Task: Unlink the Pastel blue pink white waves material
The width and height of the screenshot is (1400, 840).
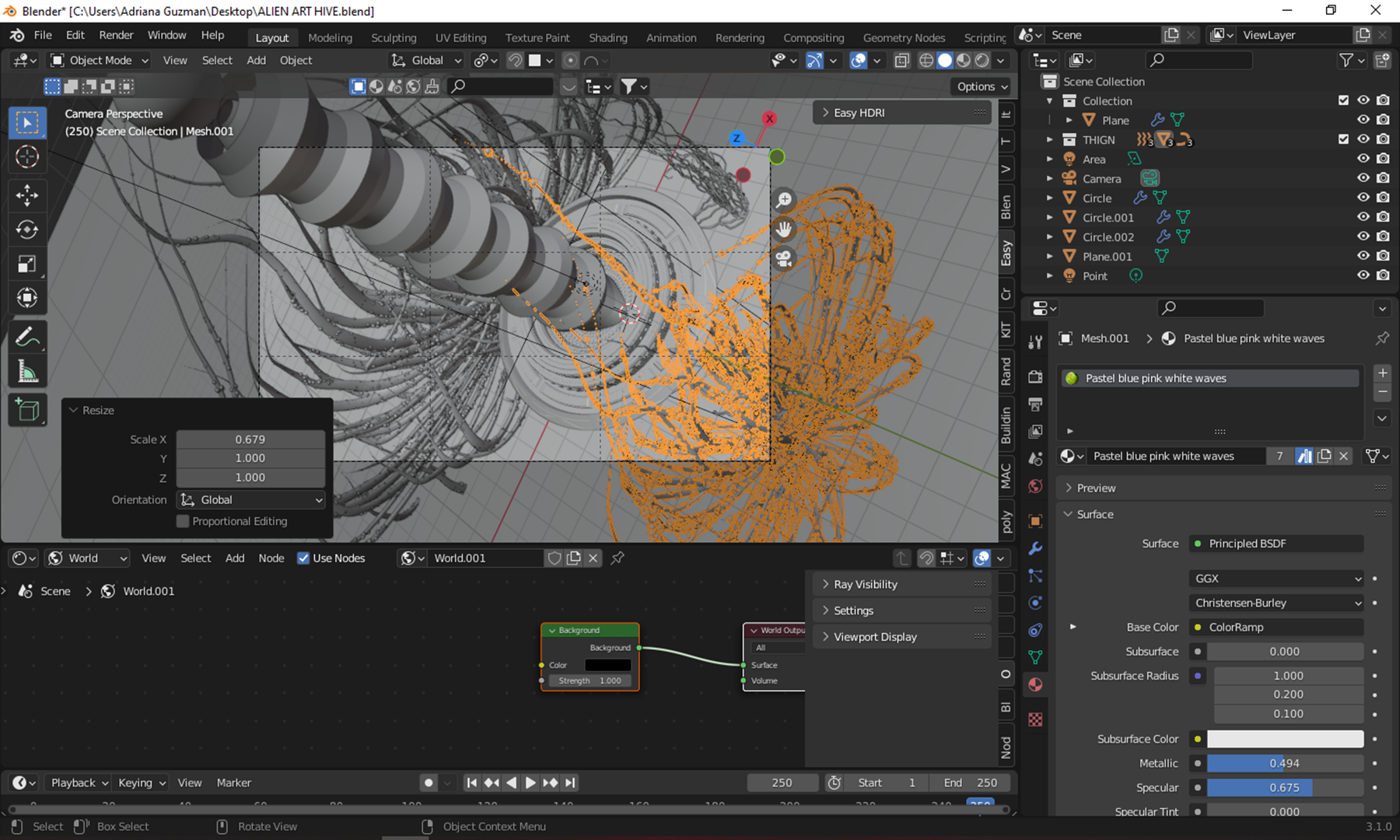Action: [x=1343, y=457]
